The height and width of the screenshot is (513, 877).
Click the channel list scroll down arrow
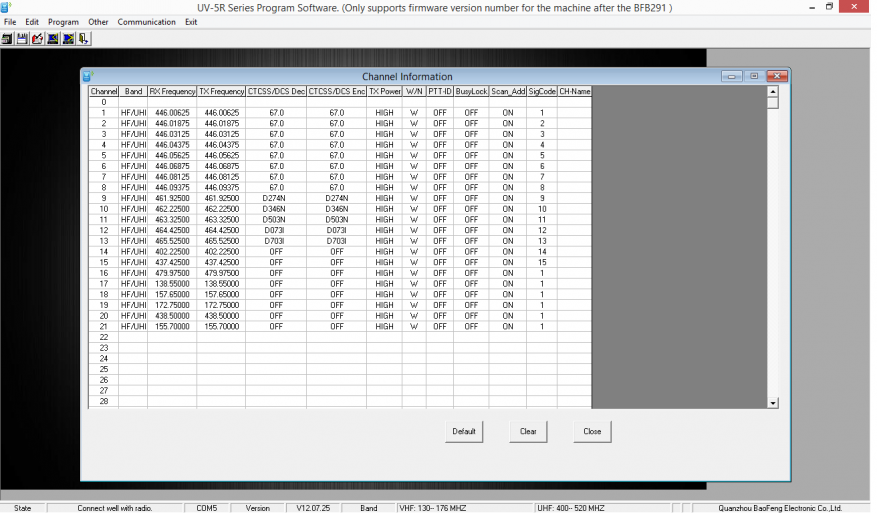pyautogui.click(x=773, y=403)
